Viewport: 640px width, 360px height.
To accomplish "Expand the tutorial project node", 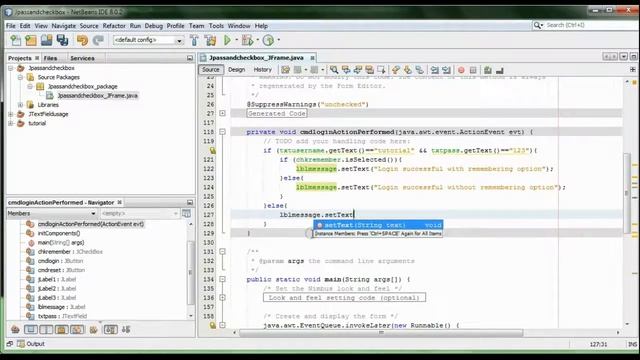I will [x=11, y=123].
